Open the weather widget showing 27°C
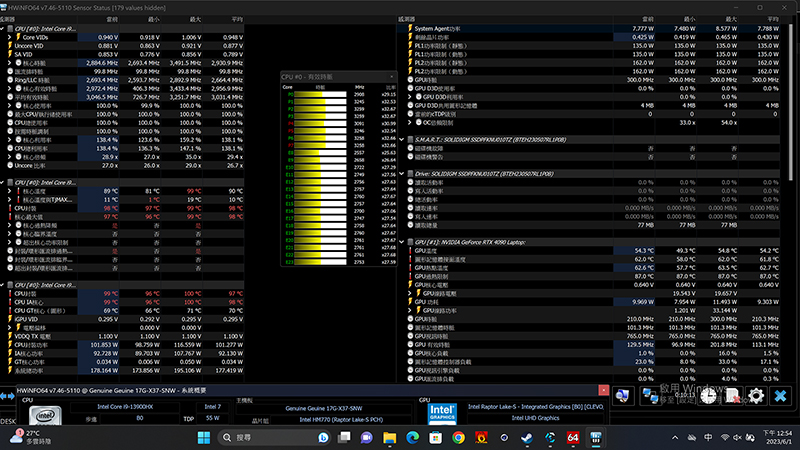The height and width of the screenshot is (450, 800). click(x=31, y=437)
